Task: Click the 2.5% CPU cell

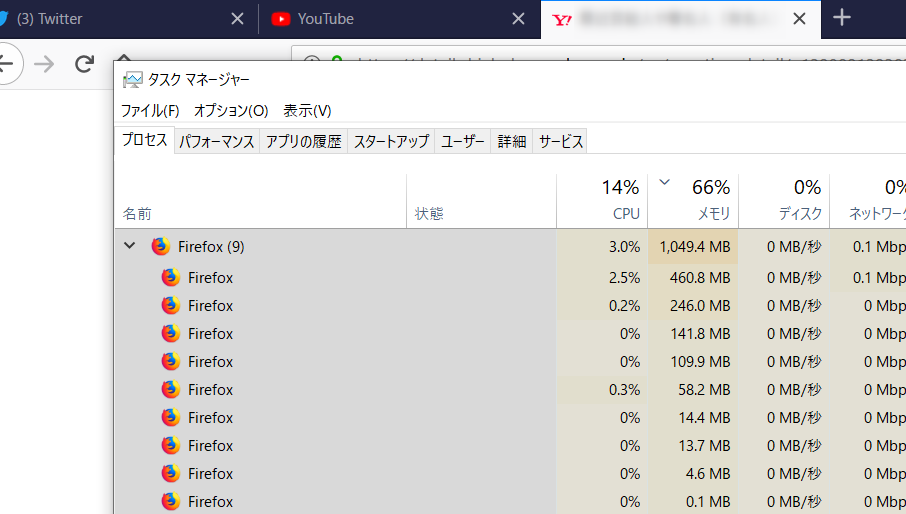Action: pos(602,278)
